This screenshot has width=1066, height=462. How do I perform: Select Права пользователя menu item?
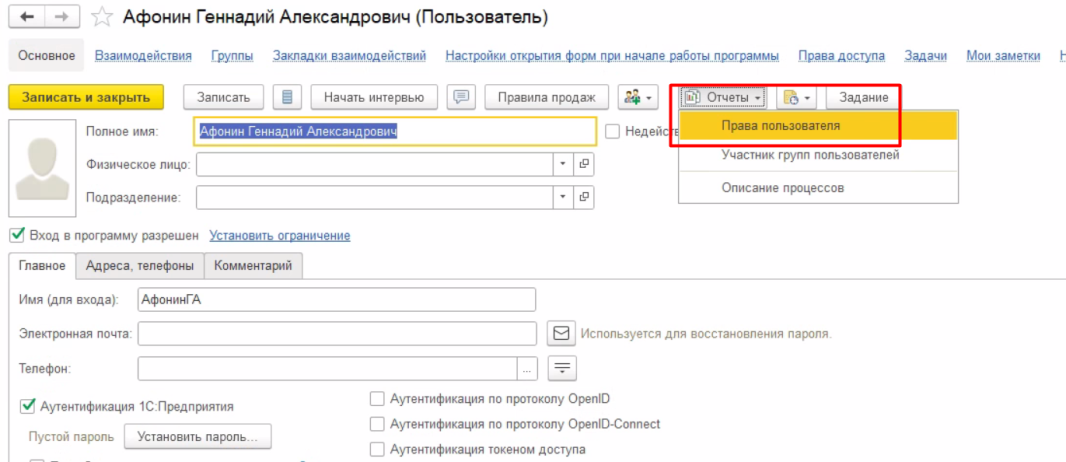(x=780, y=126)
